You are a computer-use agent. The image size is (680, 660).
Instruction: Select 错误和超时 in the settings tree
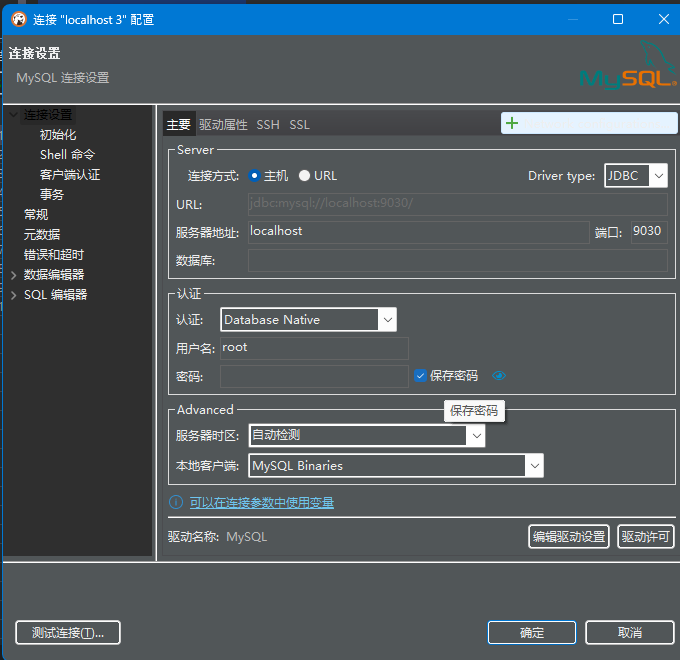(x=54, y=255)
